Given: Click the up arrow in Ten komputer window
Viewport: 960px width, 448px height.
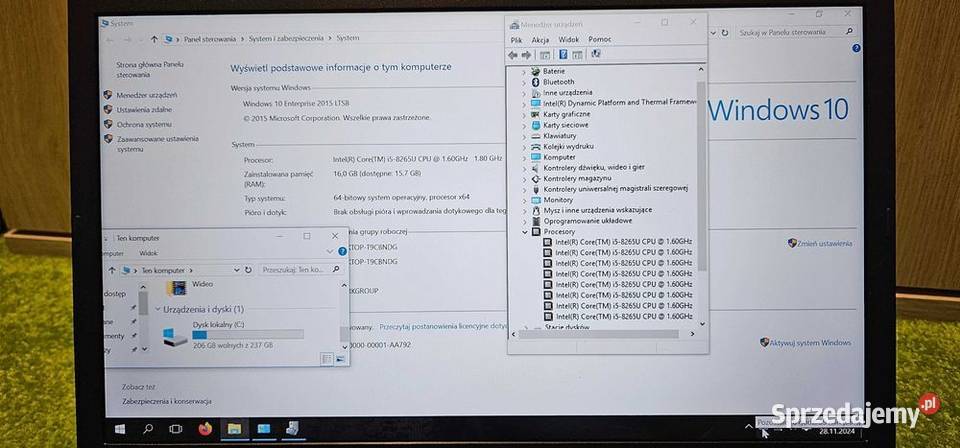Looking at the screenshot, I should point(111,270).
